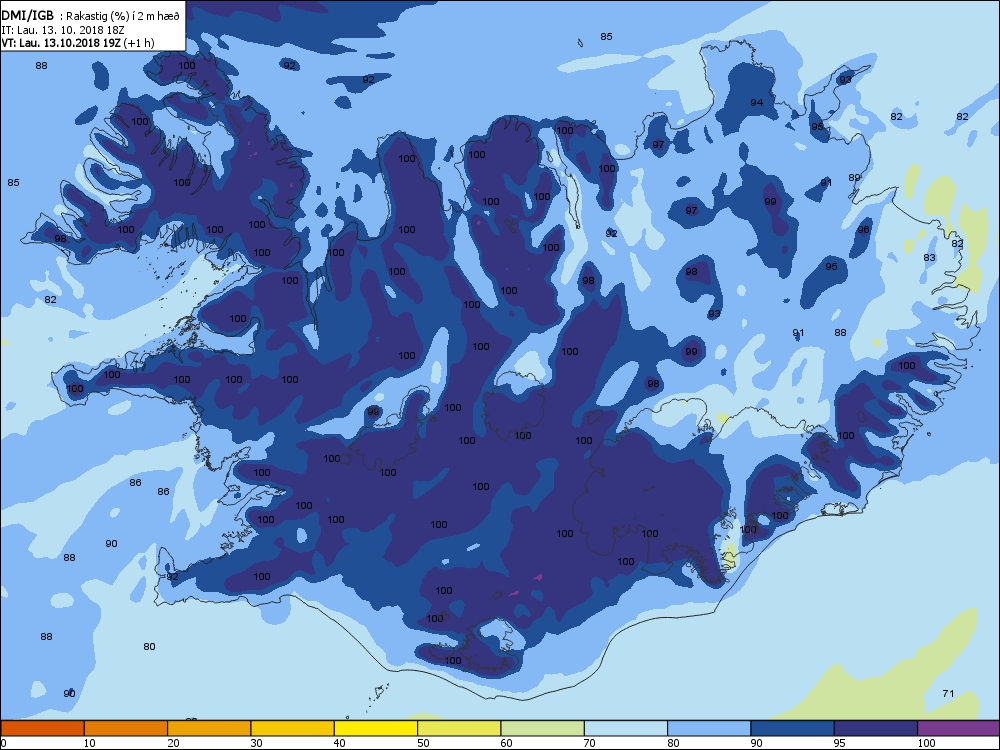Click the header title 'DMI/IGB : Rakastig (%)'
Image resolution: width=1000 pixels, height=750 pixels.
[x=91, y=17]
